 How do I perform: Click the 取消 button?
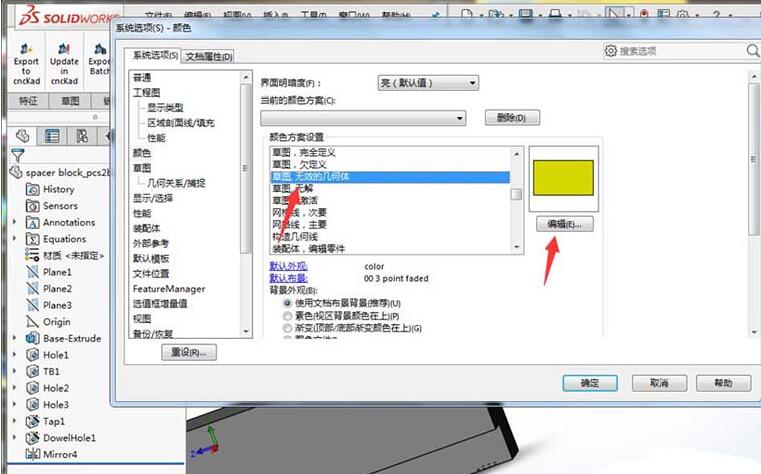coord(659,383)
